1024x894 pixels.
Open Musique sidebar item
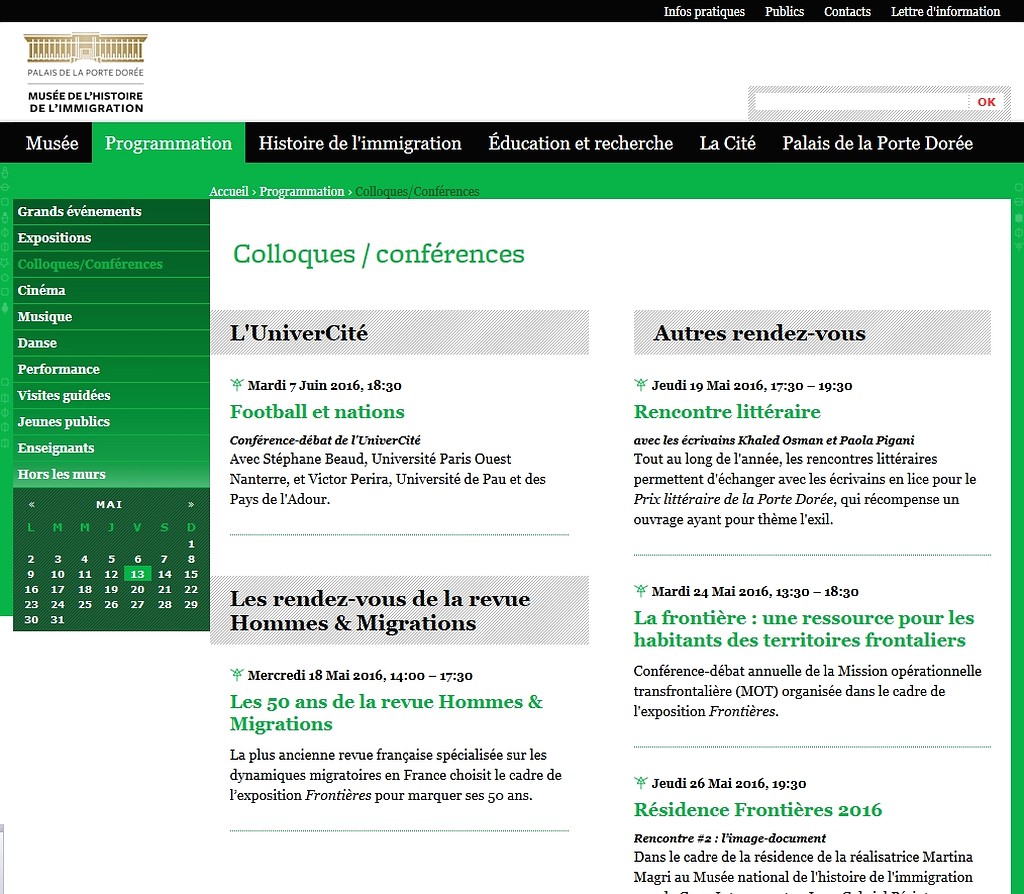click(x=111, y=317)
